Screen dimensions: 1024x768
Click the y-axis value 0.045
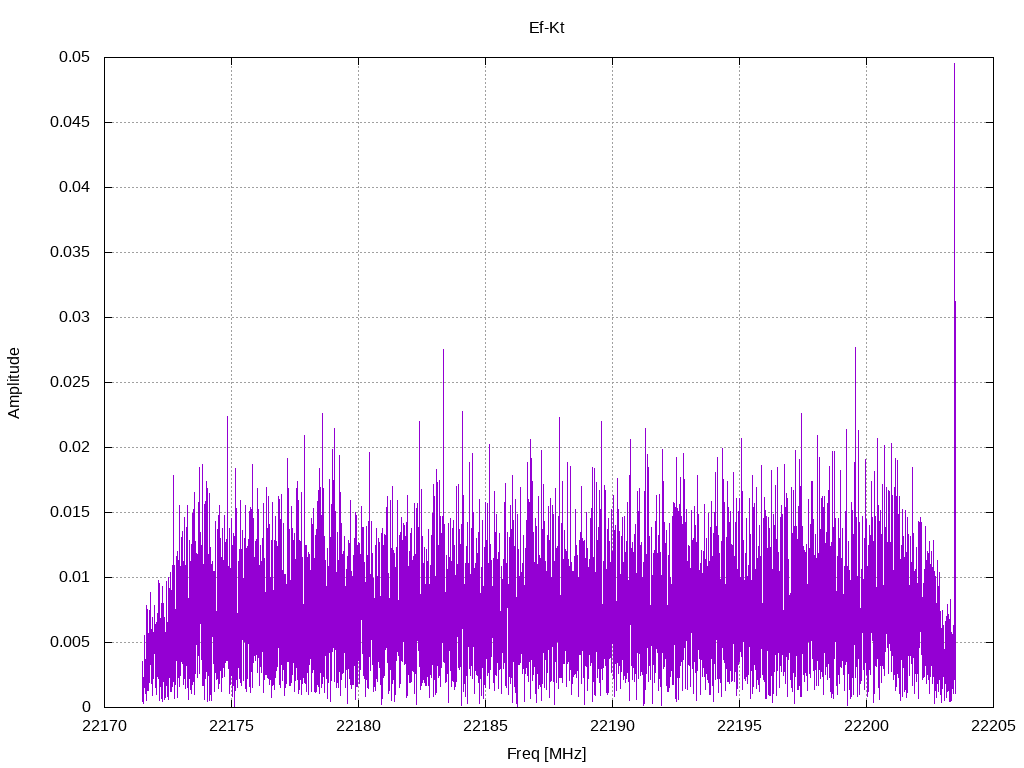[70, 122]
